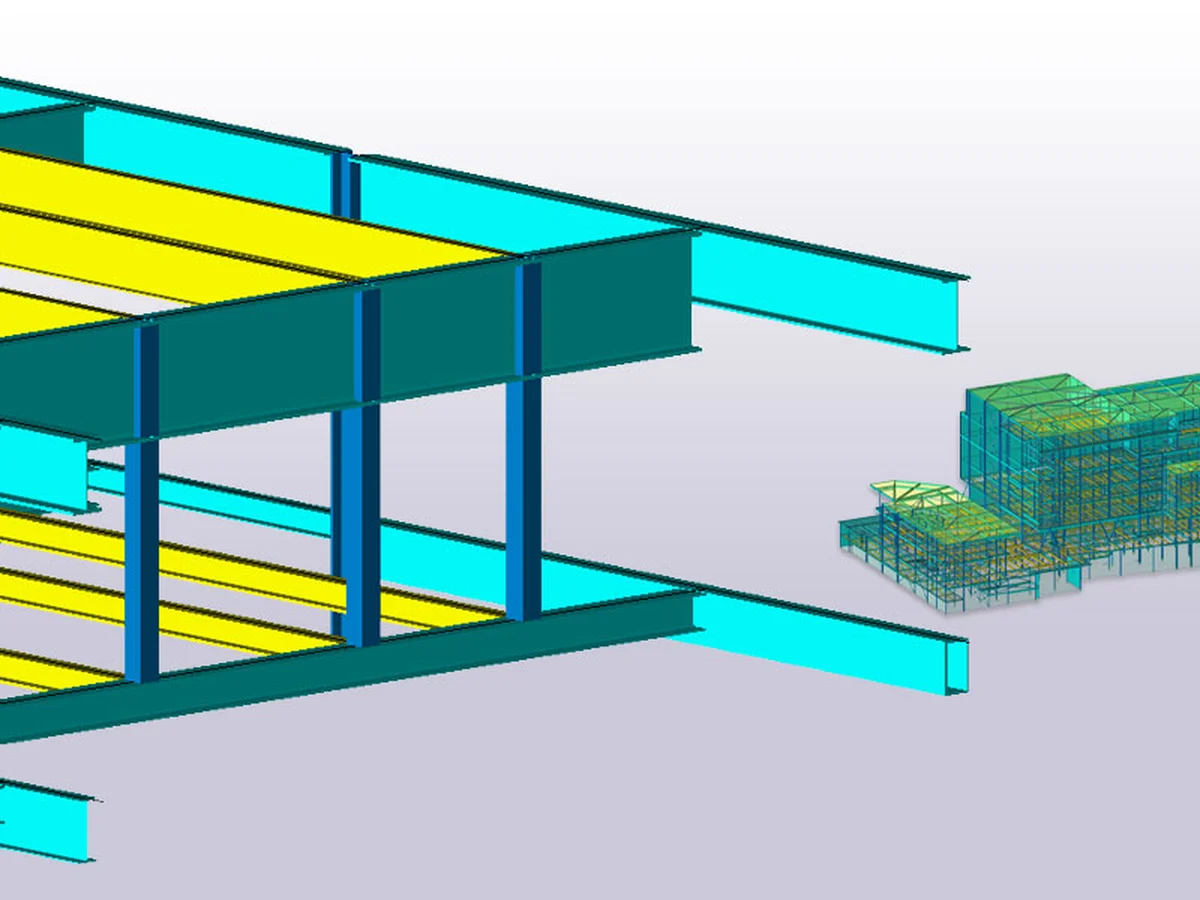Pick the leftmost blue column

pyautogui.click(x=141, y=560)
